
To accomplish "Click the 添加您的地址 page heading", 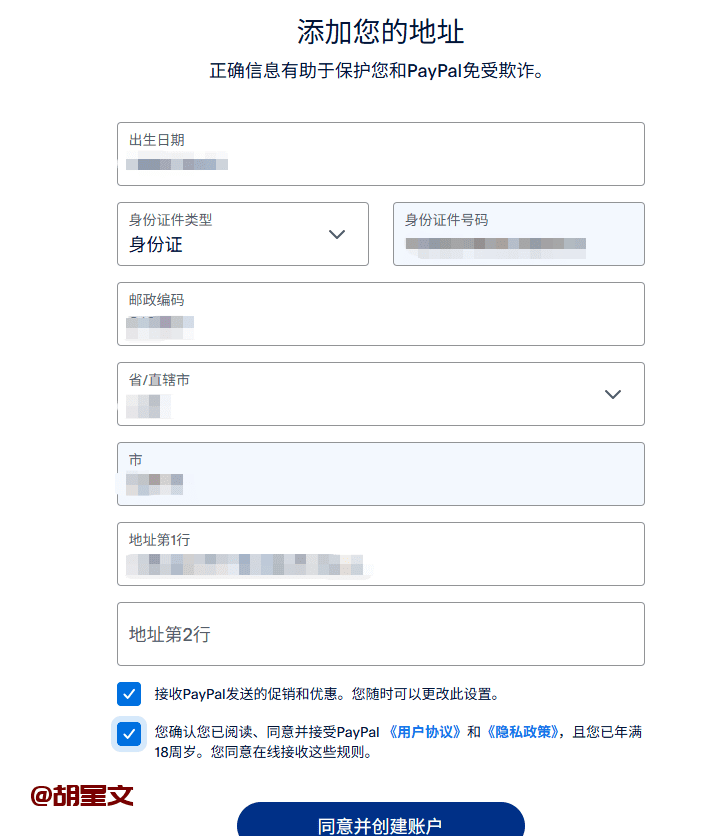I will click(x=380, y=31).
